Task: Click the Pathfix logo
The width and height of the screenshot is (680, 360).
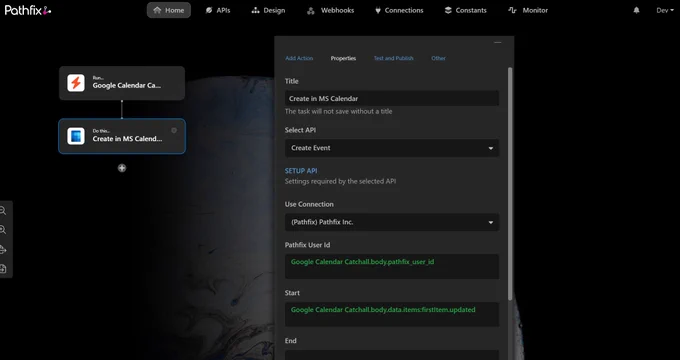Action: click(x=28, y=10)
